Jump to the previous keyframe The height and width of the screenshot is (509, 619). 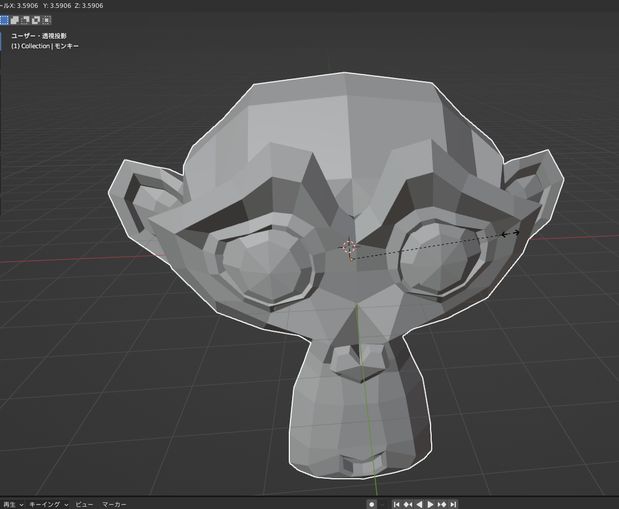408,504
